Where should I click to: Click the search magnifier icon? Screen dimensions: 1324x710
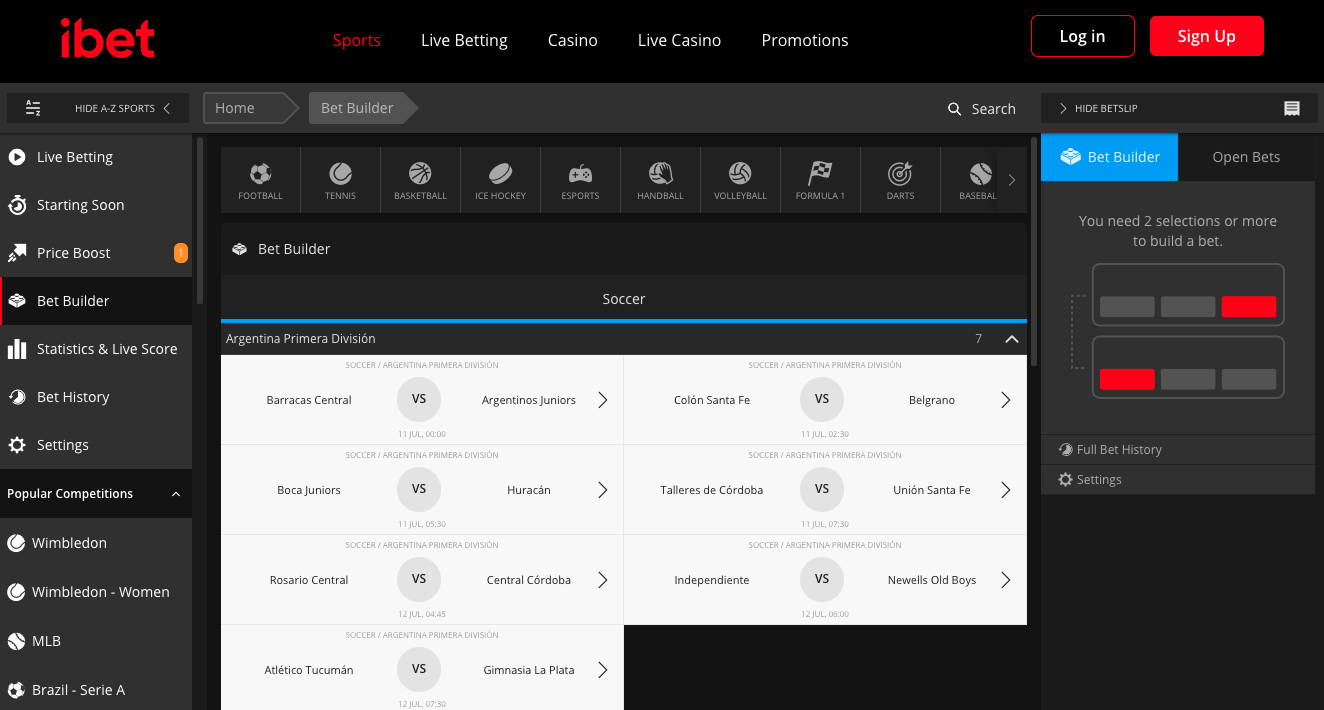pyautogui.click(x=954, y=109)
